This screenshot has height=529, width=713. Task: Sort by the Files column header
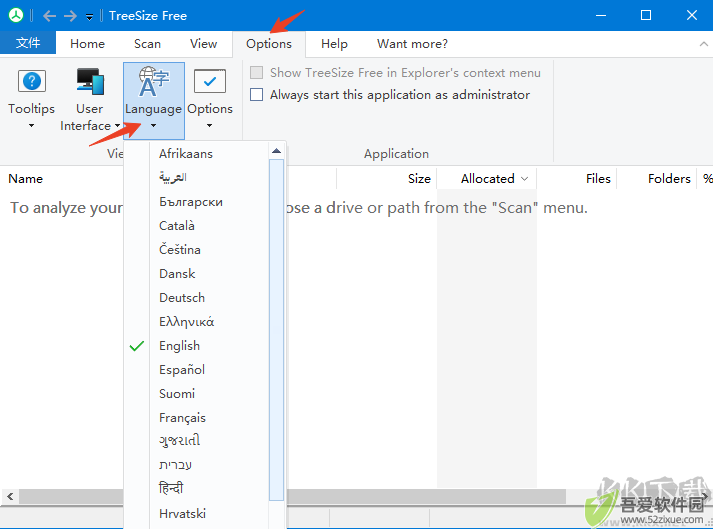598,179
